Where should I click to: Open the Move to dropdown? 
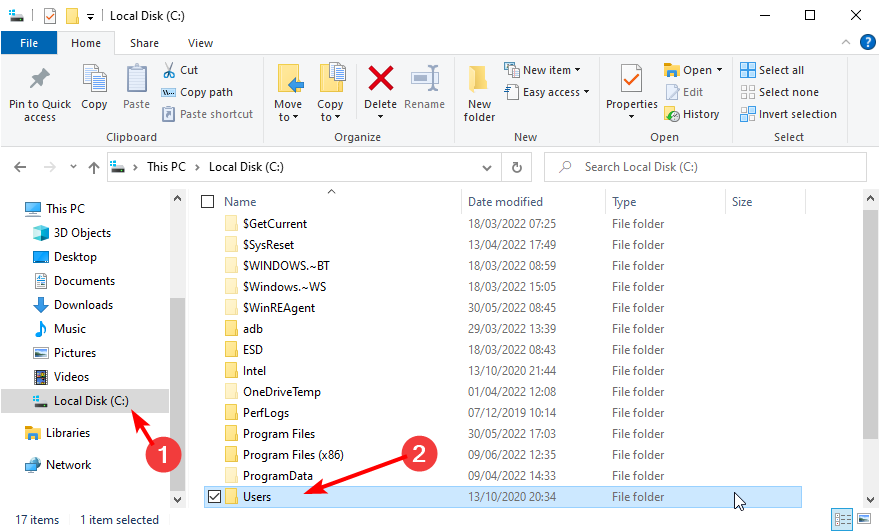[x=288, y=111]
